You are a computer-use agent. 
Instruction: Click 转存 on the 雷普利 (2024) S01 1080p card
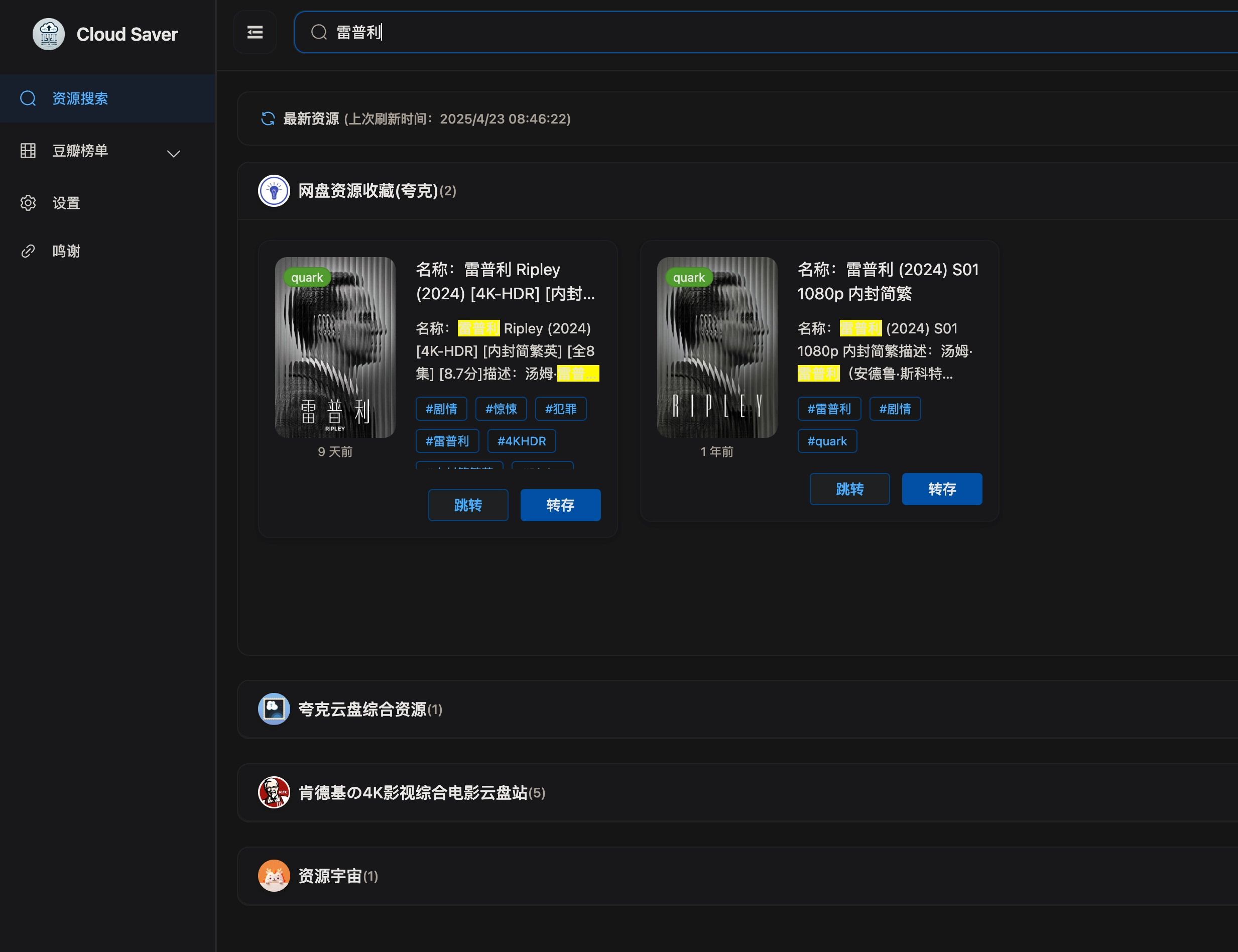pos(942,489)
